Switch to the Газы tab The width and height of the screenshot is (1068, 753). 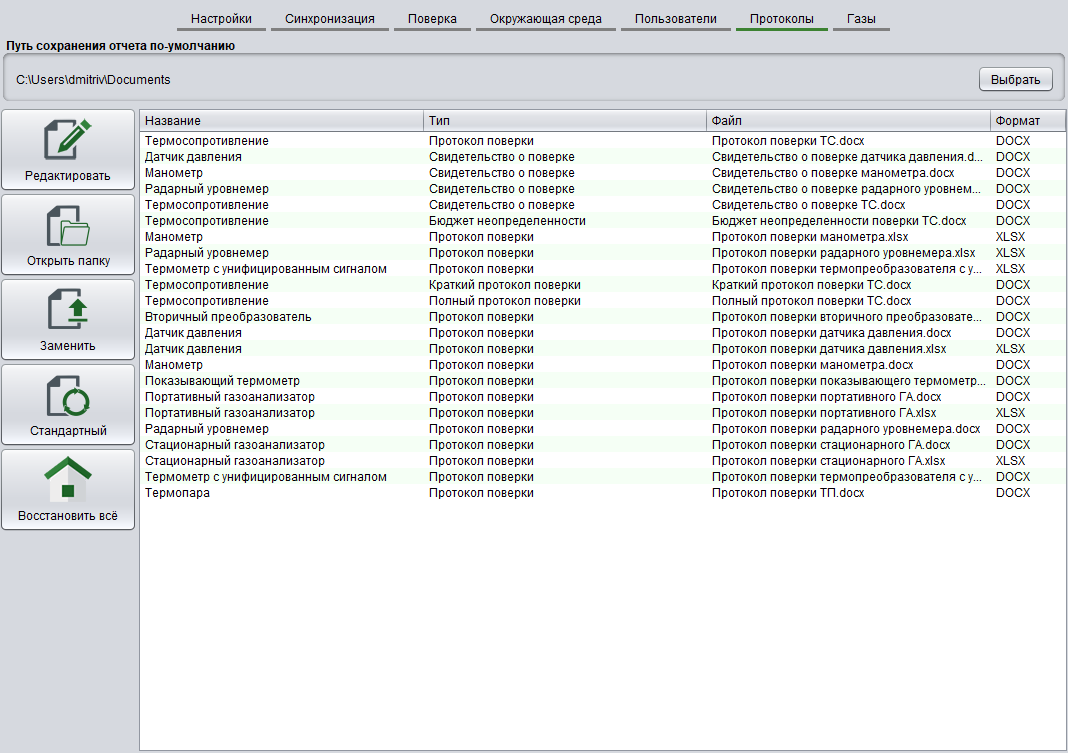coord(861,19)
